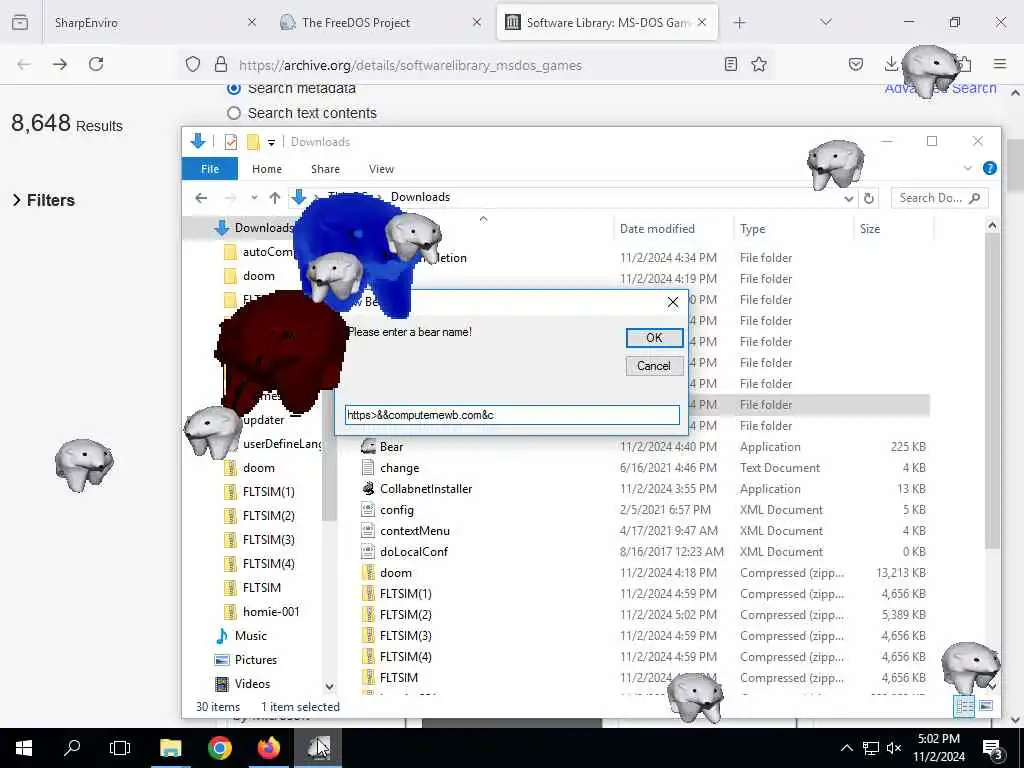This screenshot has height=768, width=1024.
Task: Open Explorer recent locations dropdown
Action: [255, 198]
